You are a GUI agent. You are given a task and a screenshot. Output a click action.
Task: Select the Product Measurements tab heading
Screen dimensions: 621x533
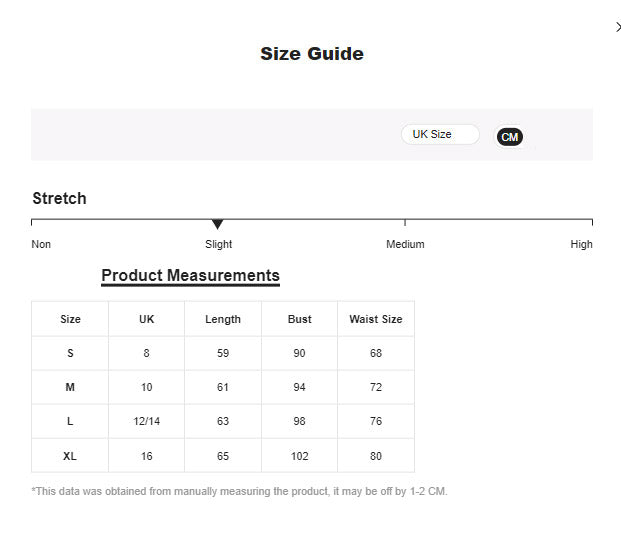click(x=190, y=276)
